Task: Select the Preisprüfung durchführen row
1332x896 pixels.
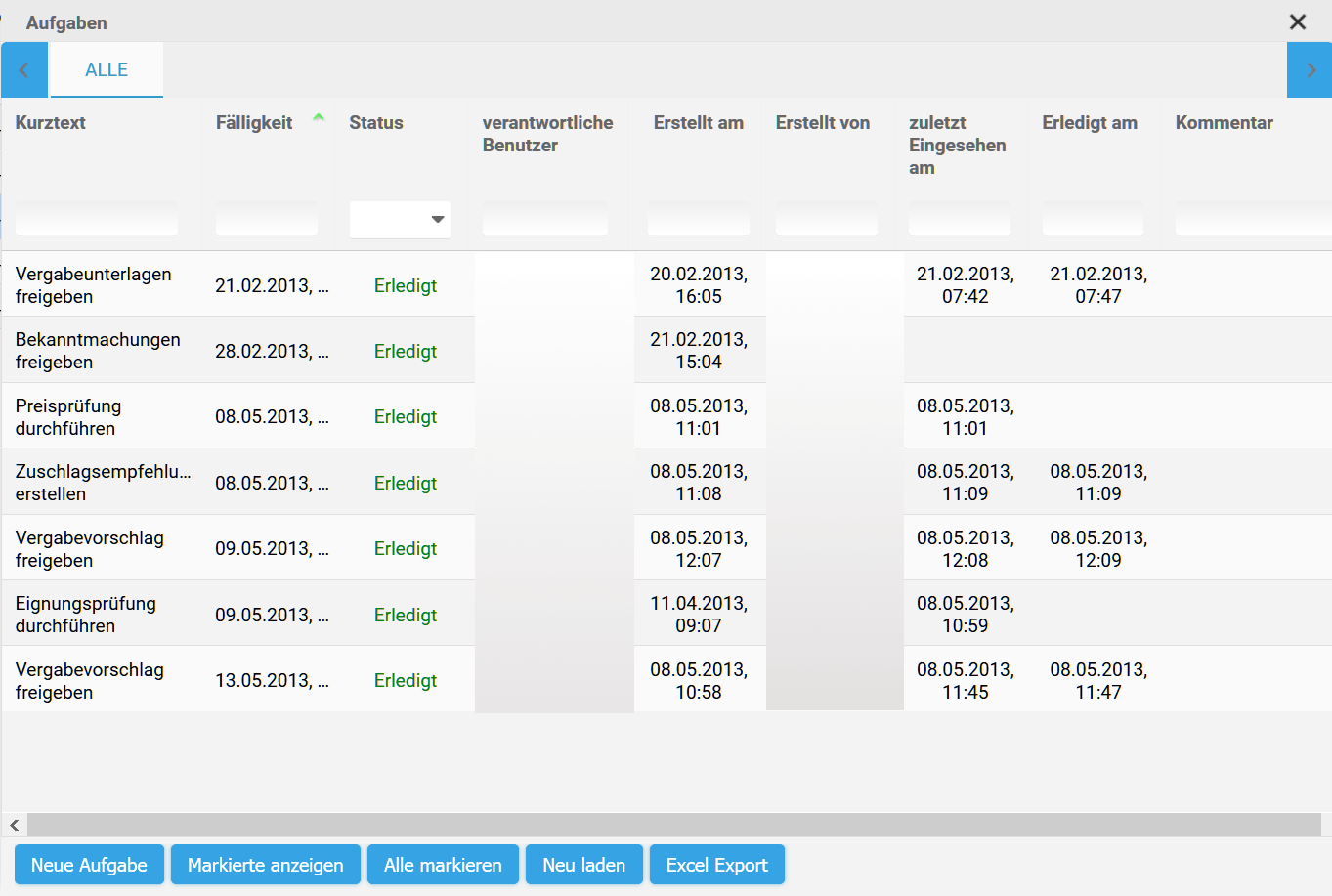Action: (666, 416)
